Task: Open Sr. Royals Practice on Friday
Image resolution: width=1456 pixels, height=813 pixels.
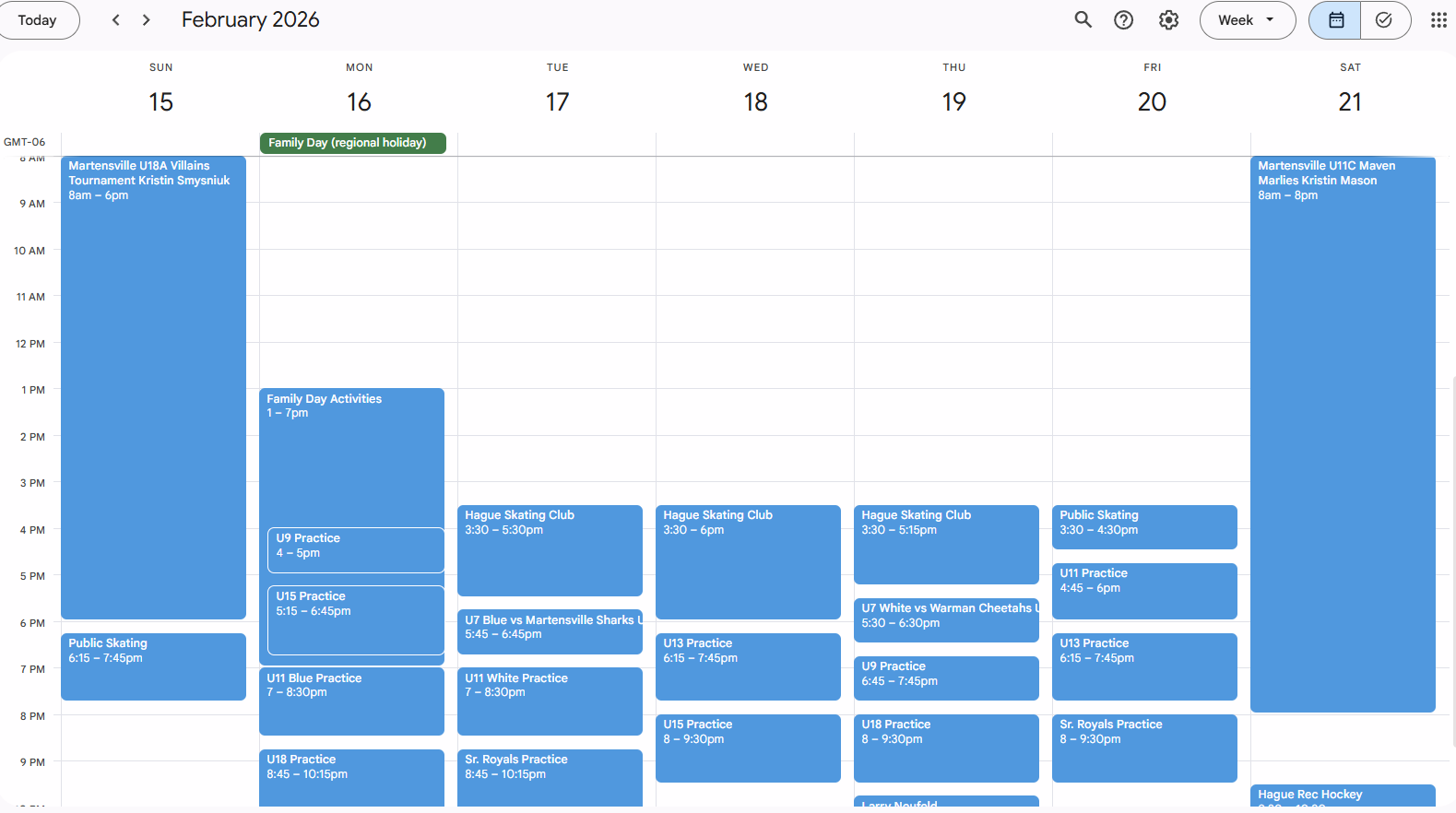Action: tap(1143, 748)
